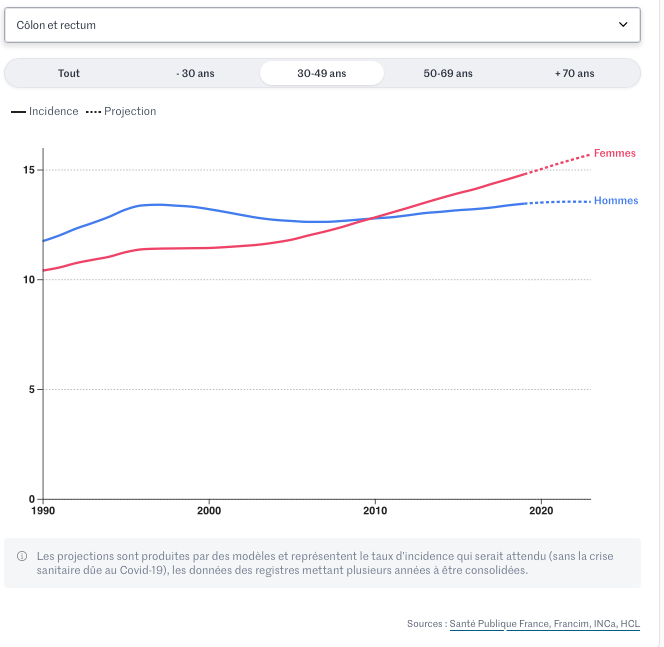The image size is (664, 647).
Task: Select the Tout age tab
Action: [69, 73]
